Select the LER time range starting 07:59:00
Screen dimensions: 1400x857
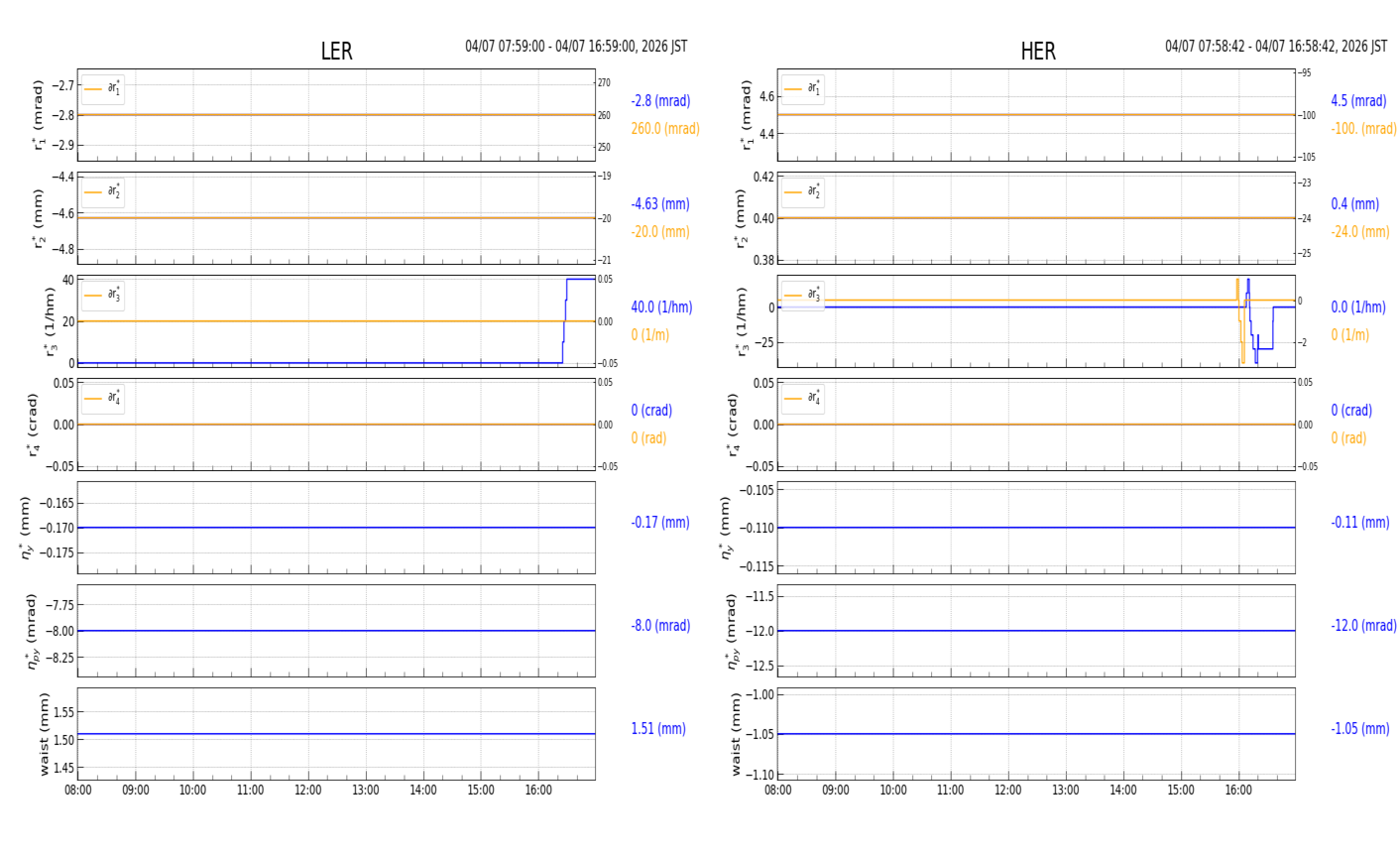576,47
